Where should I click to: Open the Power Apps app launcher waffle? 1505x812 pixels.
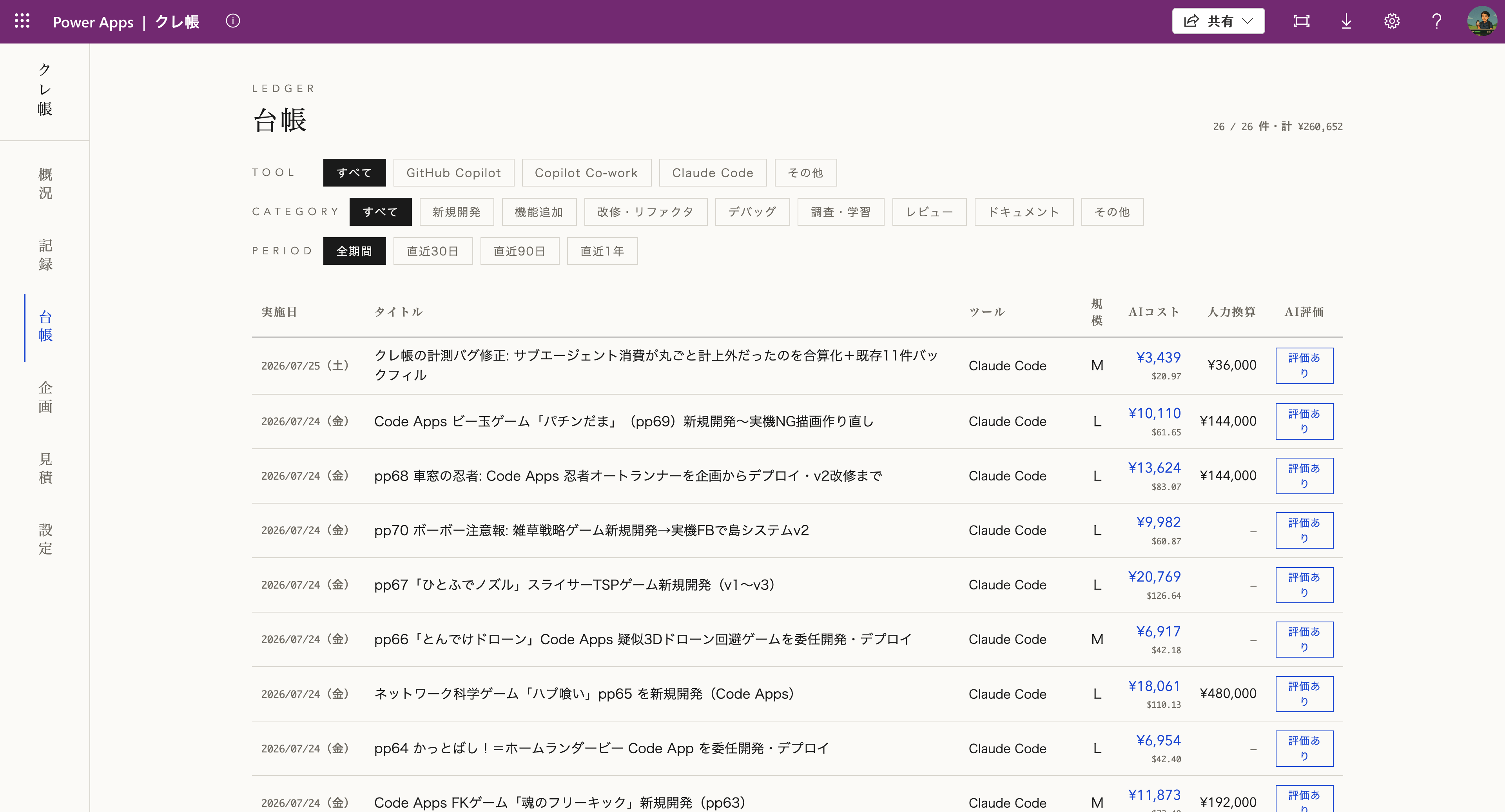tap(22, 21)
